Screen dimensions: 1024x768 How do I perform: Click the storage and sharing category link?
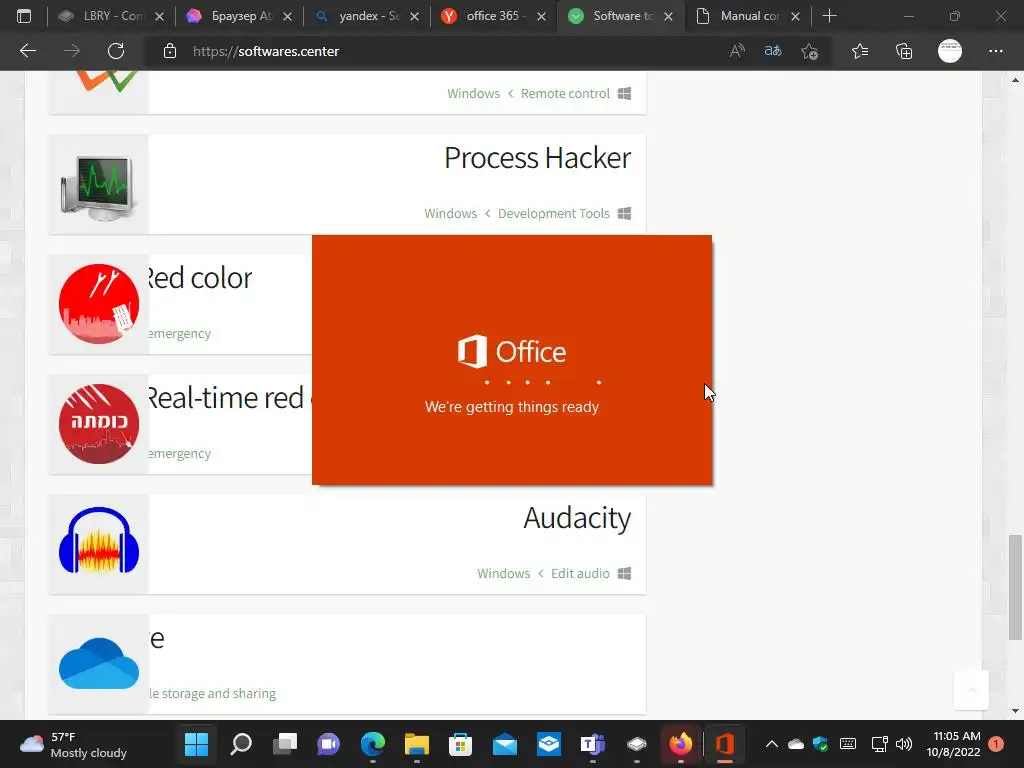click(212, 694)
